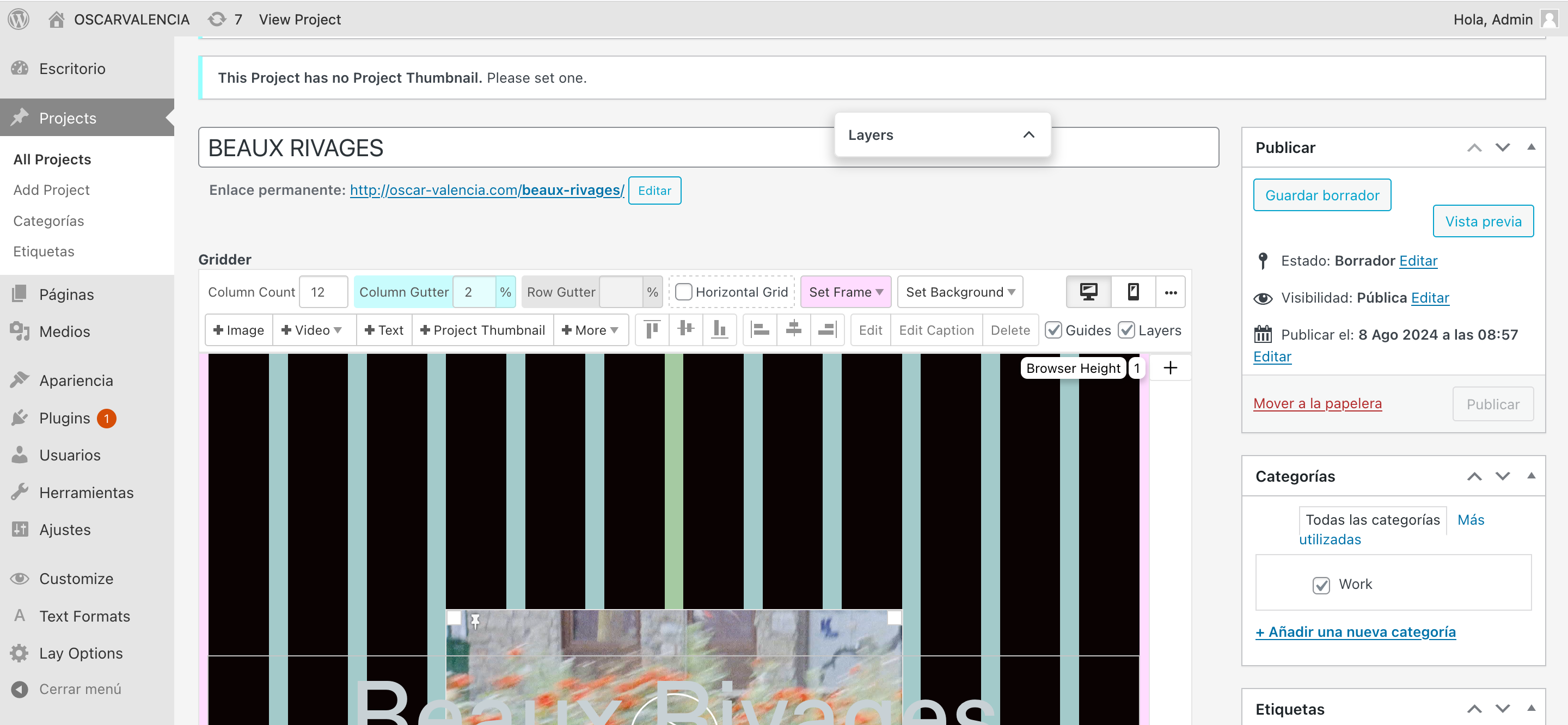Switch to phone layout view icon
Viewport: 1568px width, 725px height.
pyautogui.click(x=1133, y=292)
